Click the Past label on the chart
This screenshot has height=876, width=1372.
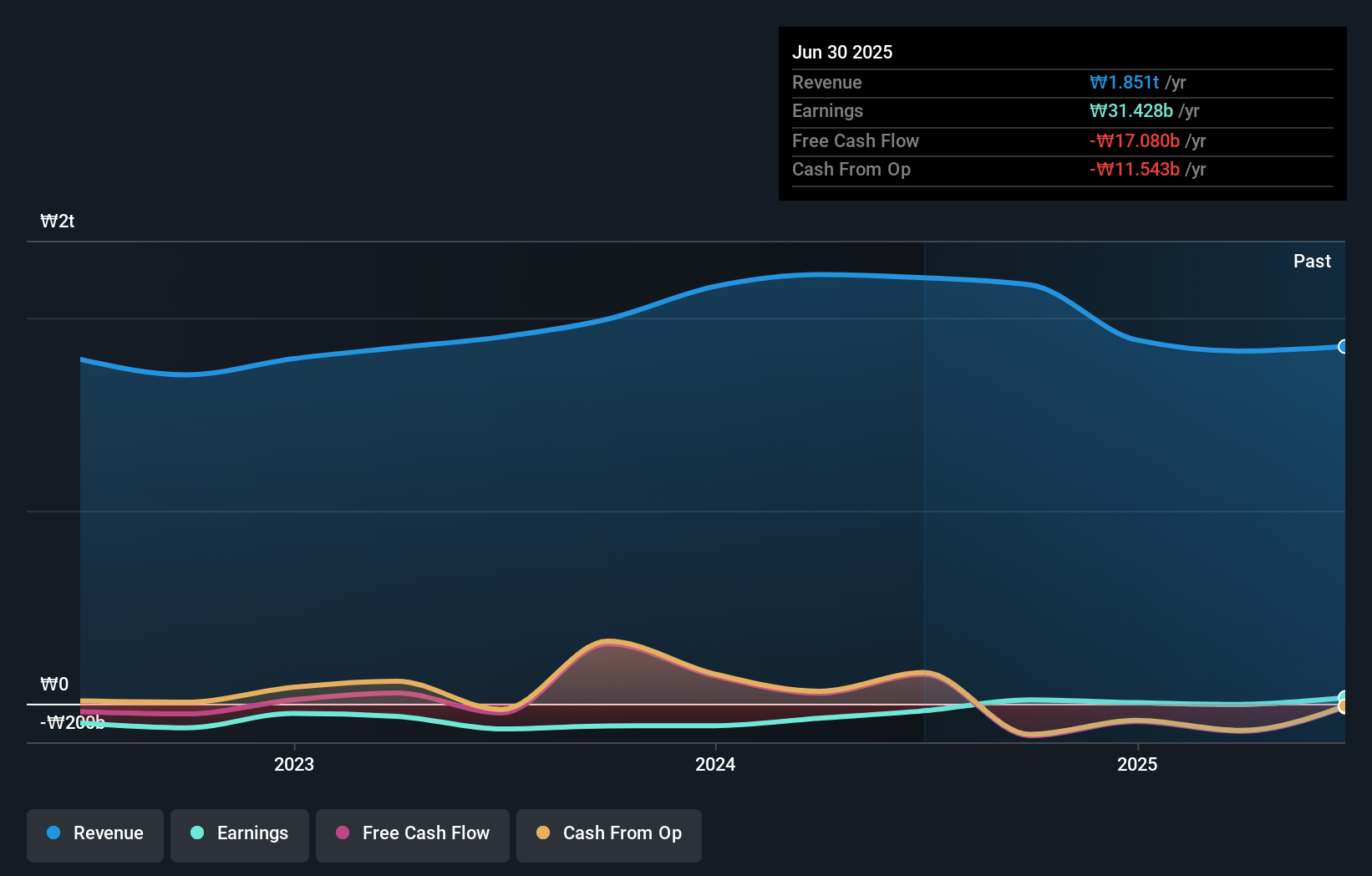1312,261
